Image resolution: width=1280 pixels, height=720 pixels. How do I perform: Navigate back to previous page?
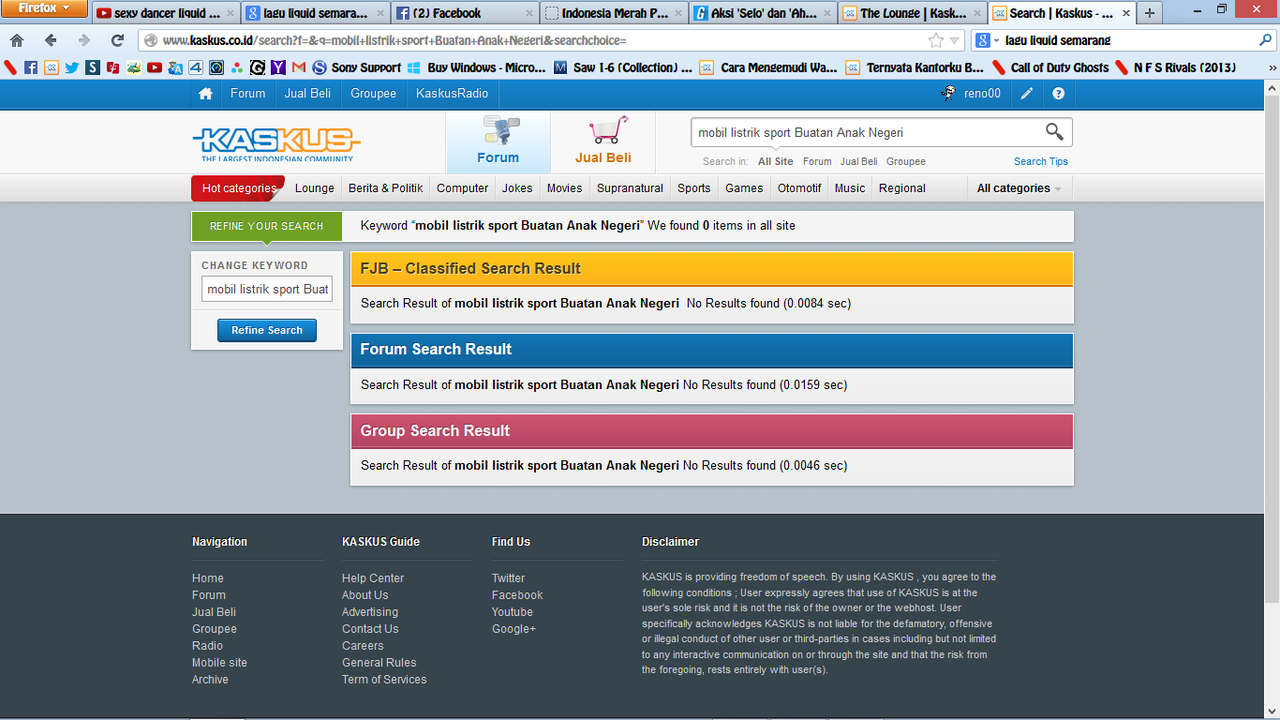point(50,41)
